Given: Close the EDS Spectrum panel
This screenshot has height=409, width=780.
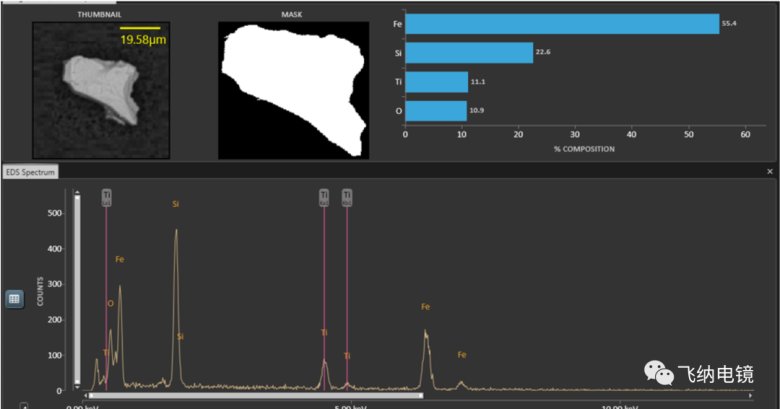Looking at the screenshot, I should click(769, 172).
